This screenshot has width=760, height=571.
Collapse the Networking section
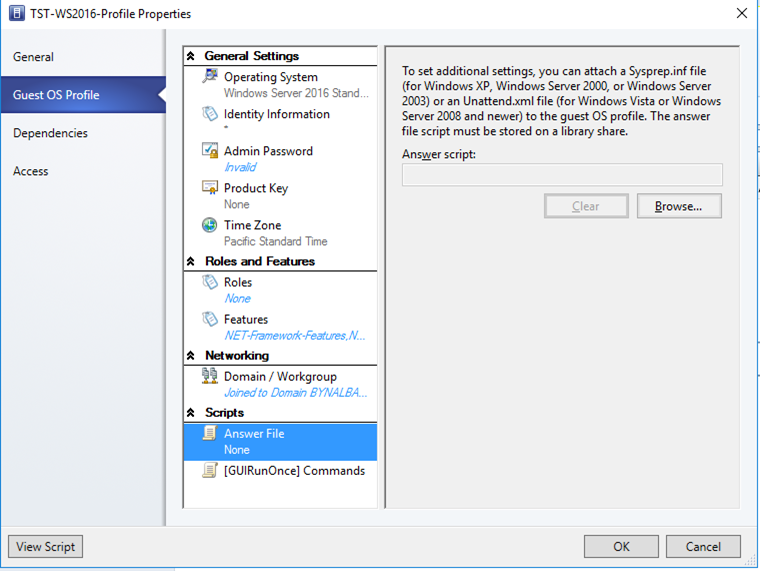pyautogui.click(x=190, y=356)
